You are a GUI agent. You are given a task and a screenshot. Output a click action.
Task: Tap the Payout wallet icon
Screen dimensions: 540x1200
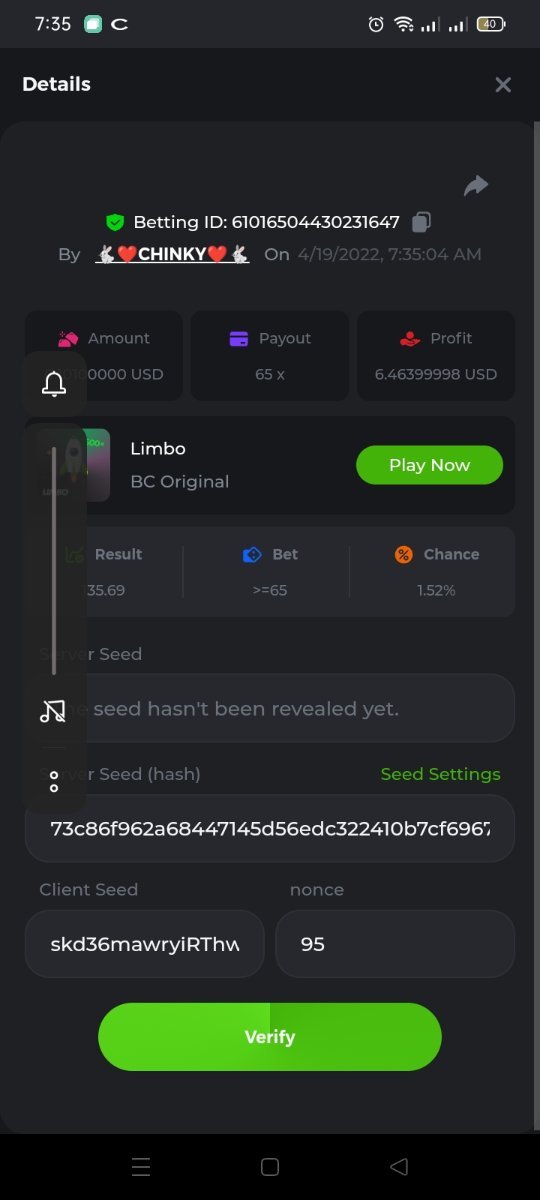(239, 338)
